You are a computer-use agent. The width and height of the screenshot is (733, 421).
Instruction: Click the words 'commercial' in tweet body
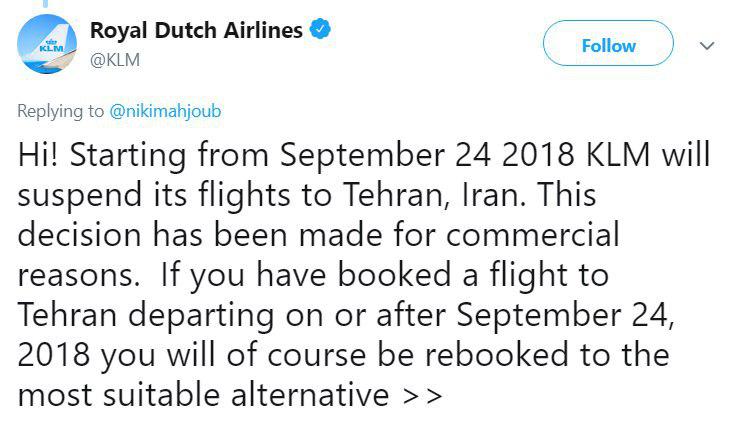coord(532,235)
